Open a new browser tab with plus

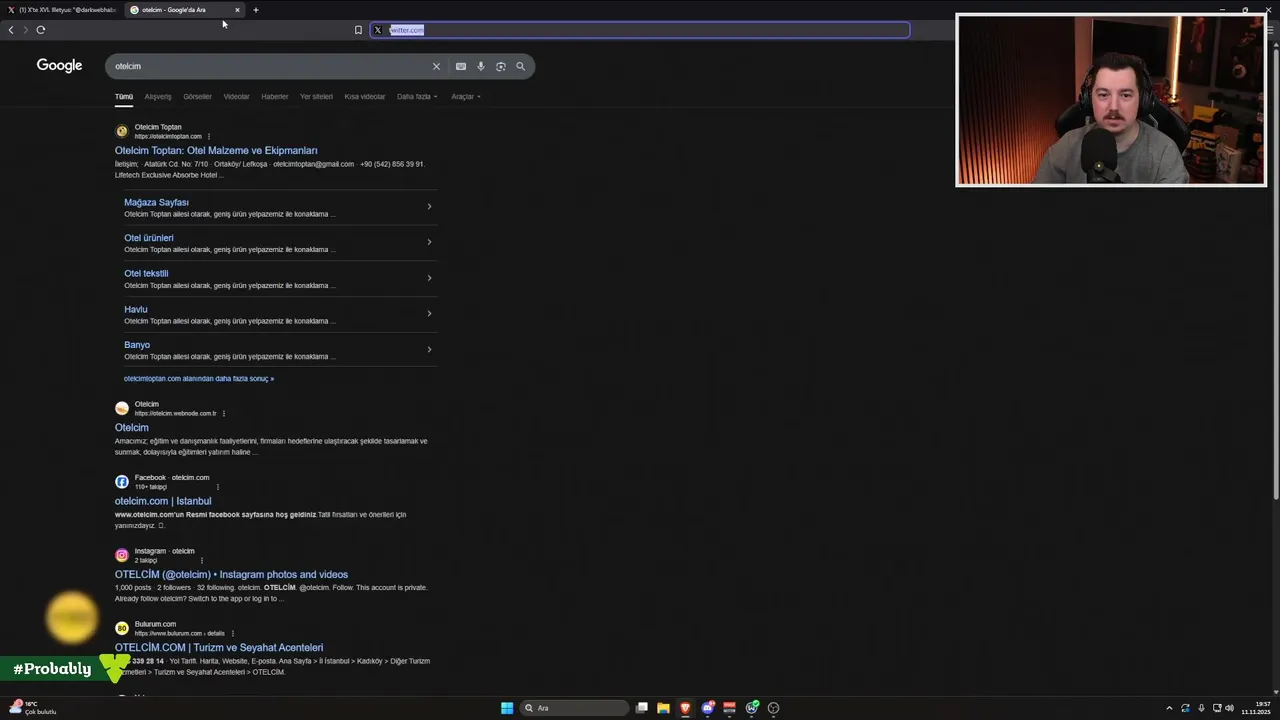coord(256,10)
